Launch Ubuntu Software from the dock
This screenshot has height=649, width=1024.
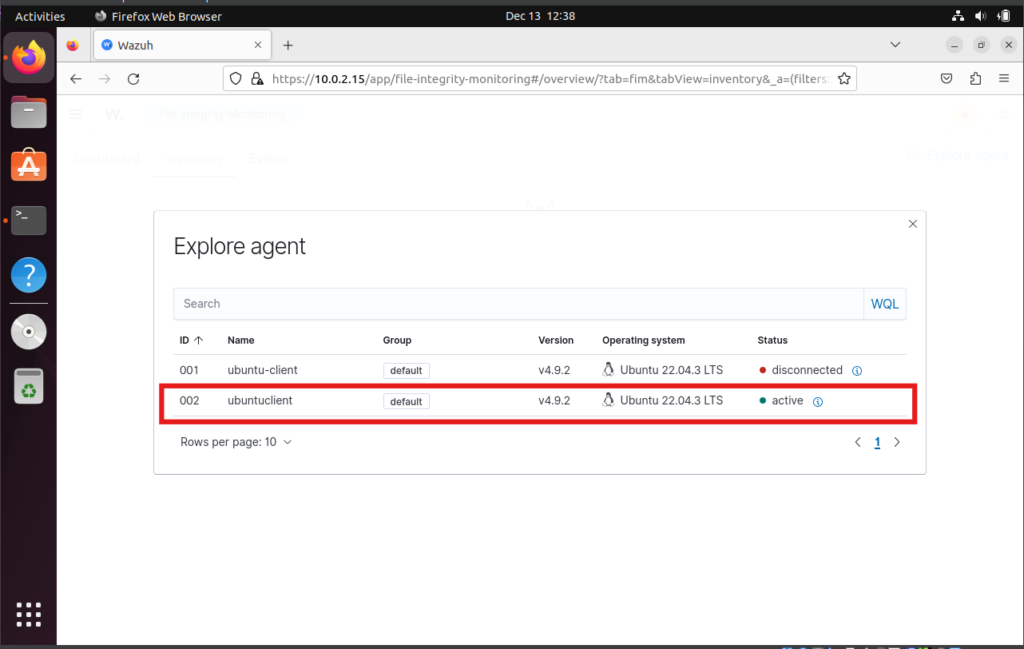pyautogui.click(x=29, y=165)
